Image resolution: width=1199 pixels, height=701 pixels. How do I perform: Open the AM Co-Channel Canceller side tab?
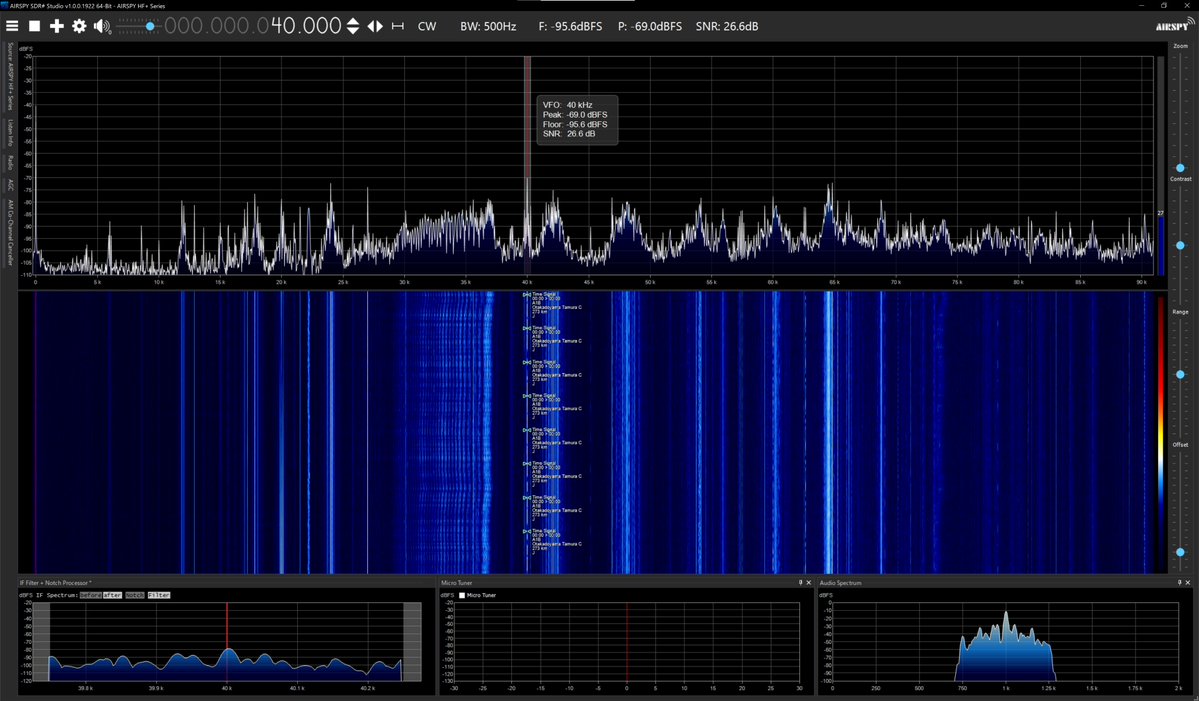[x=10, y=232]
